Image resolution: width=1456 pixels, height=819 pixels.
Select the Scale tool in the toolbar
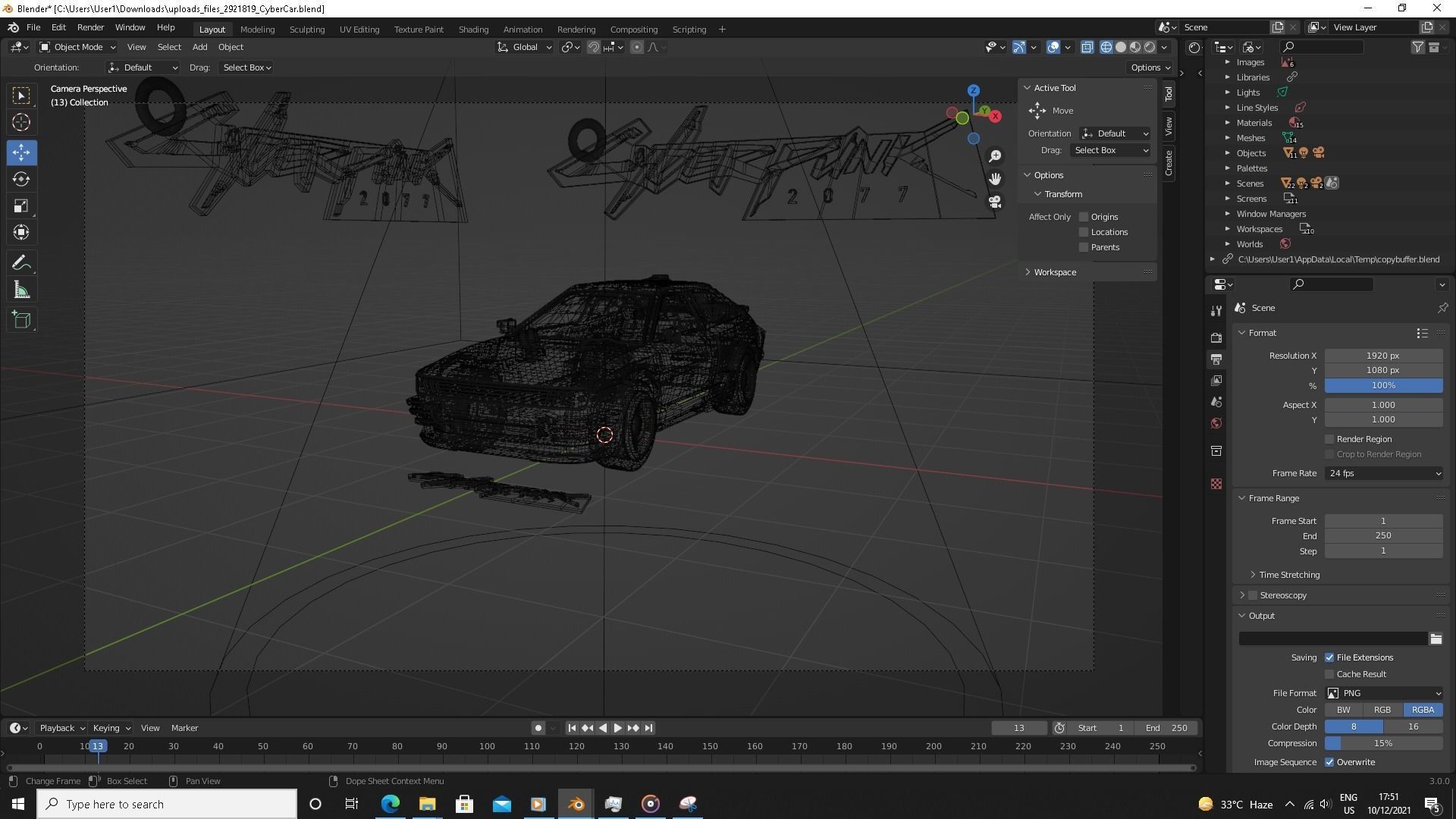point(21,206)
